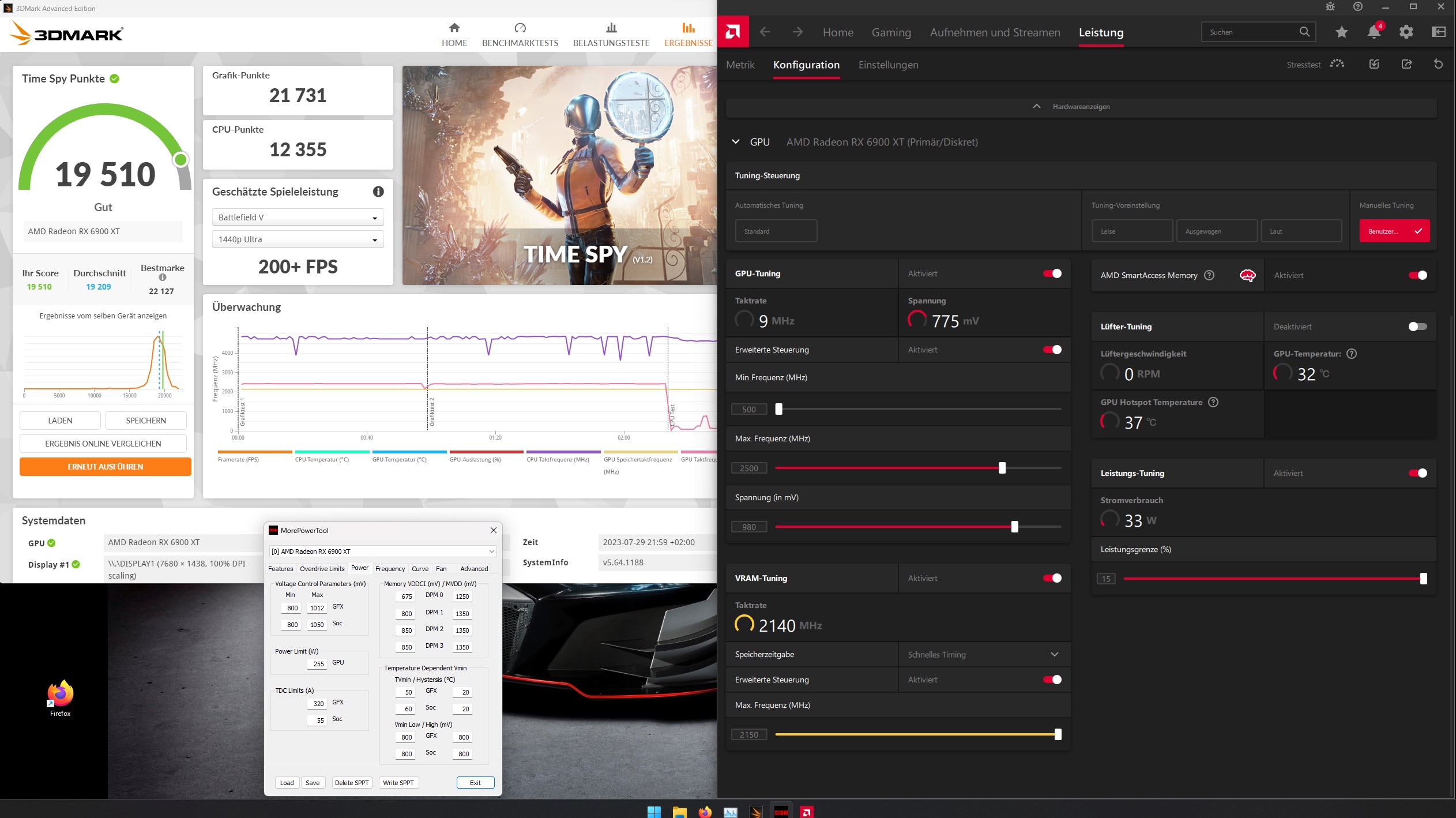
Task: Click info icon beside Geschätzte Spieleleistung
Action: [378, 192]
